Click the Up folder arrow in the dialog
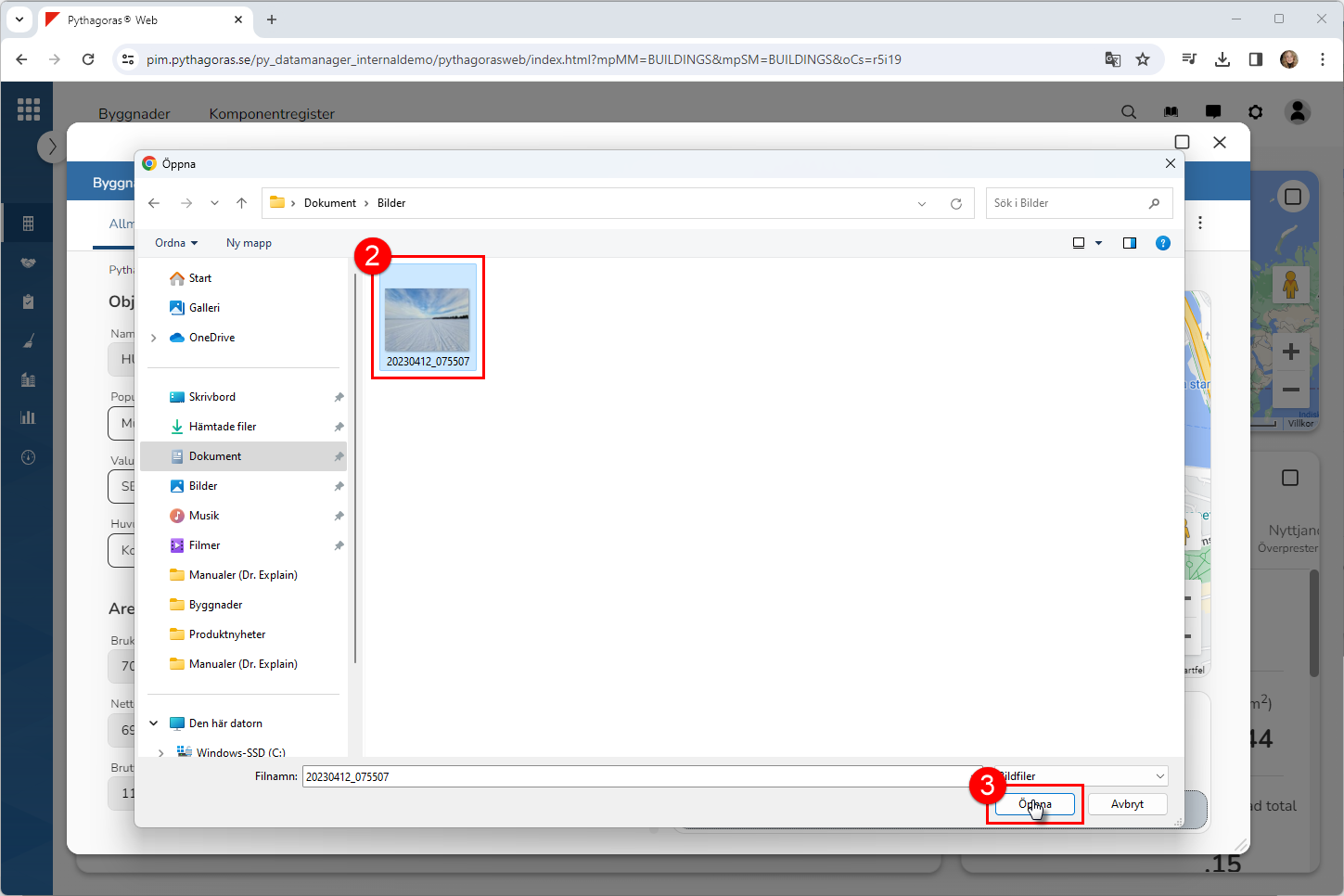Image resolution: width=1344 pixels, height=896 pixels. 241,203
